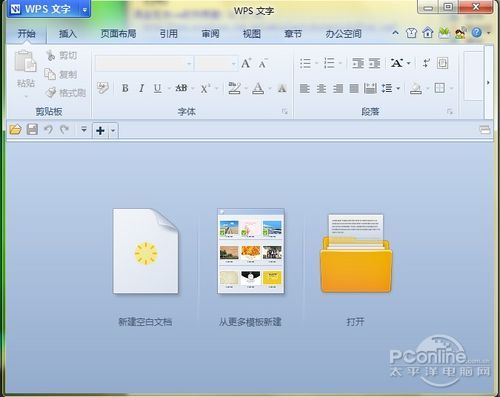
Task: Click 新建空白文档 blank document
Action: pos(146,251)
